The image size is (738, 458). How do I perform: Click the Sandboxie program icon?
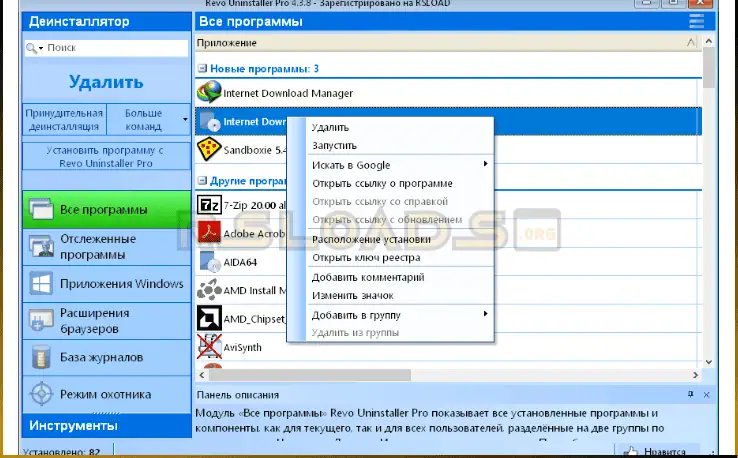click(x=209, y=149)
